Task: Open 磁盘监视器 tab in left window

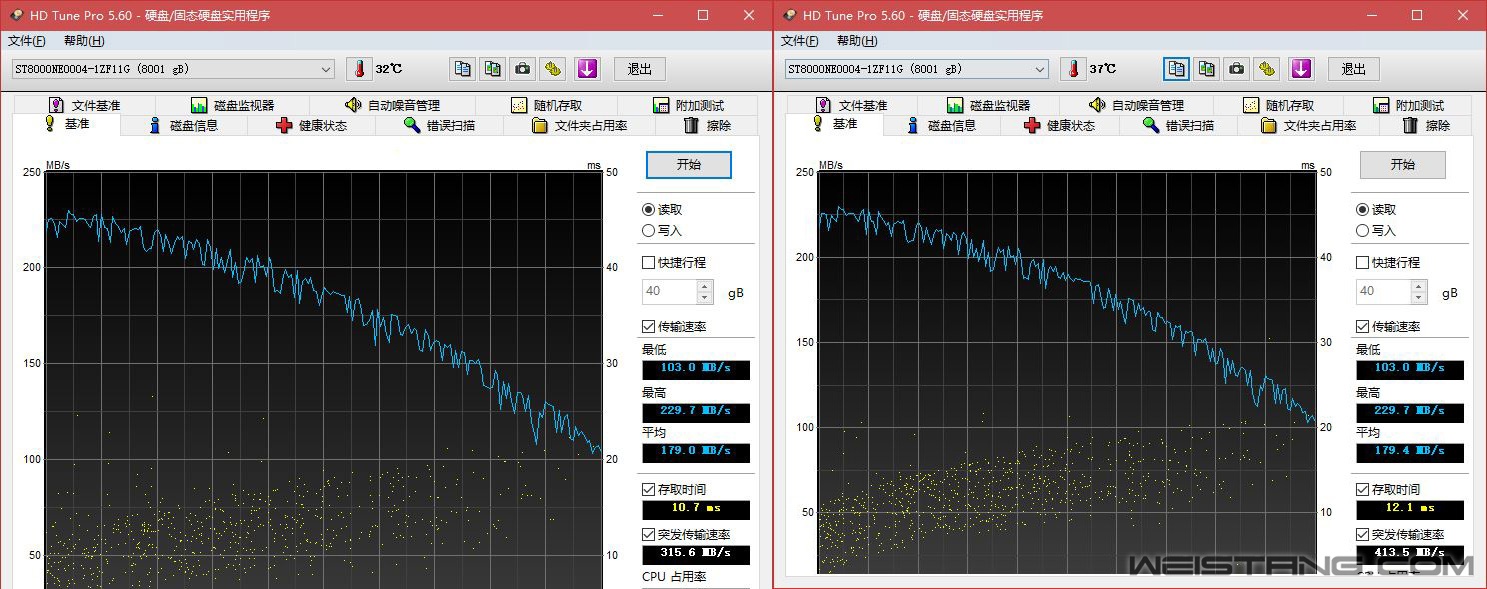Action: [x=232, y=105]
